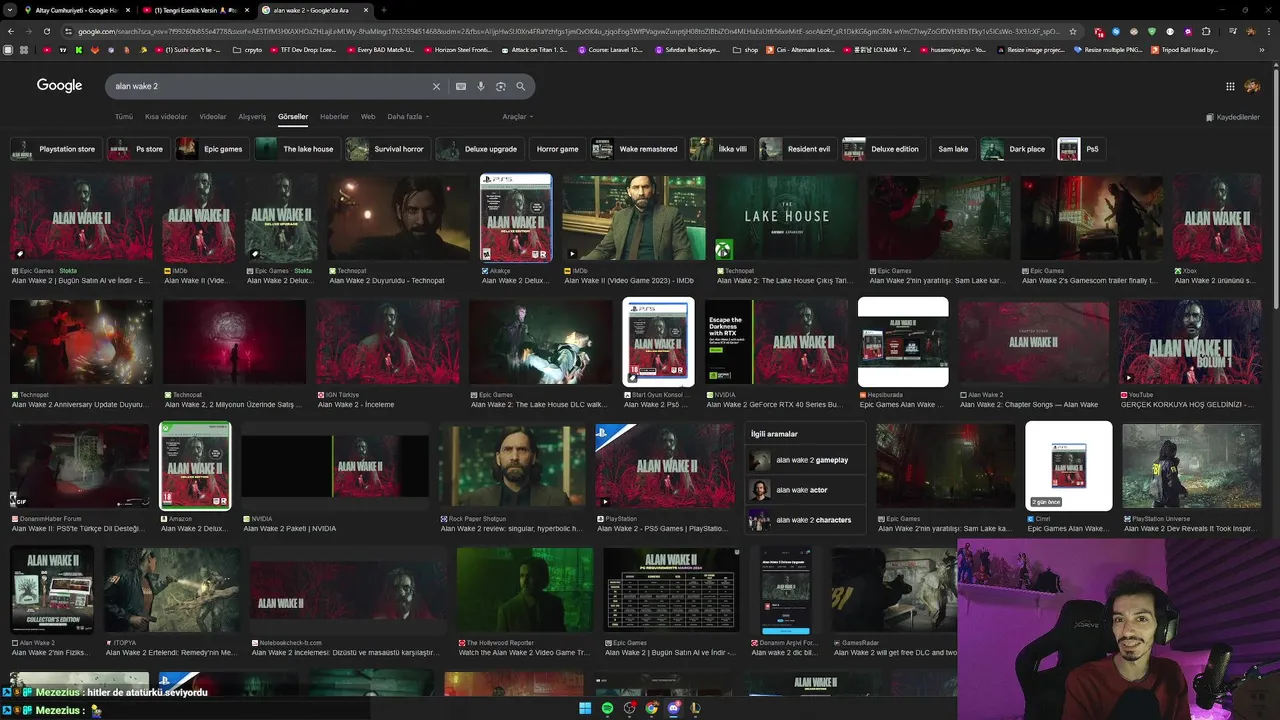Filter by Wake remastered chip
Image resolution: width=1280 pixels, height=720 pixels.
point(636,149)
